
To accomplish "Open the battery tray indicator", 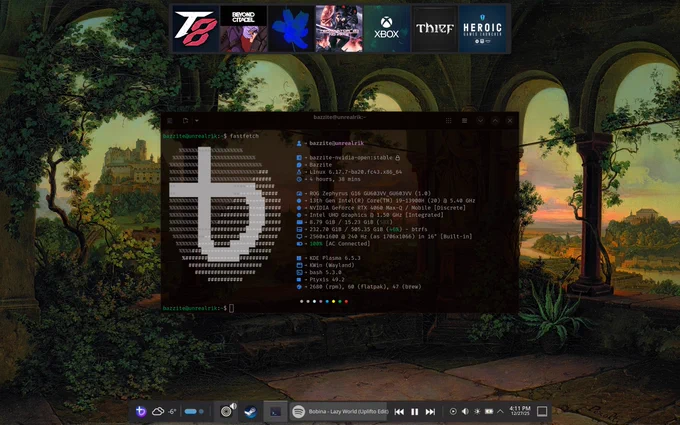I will 489,411.
